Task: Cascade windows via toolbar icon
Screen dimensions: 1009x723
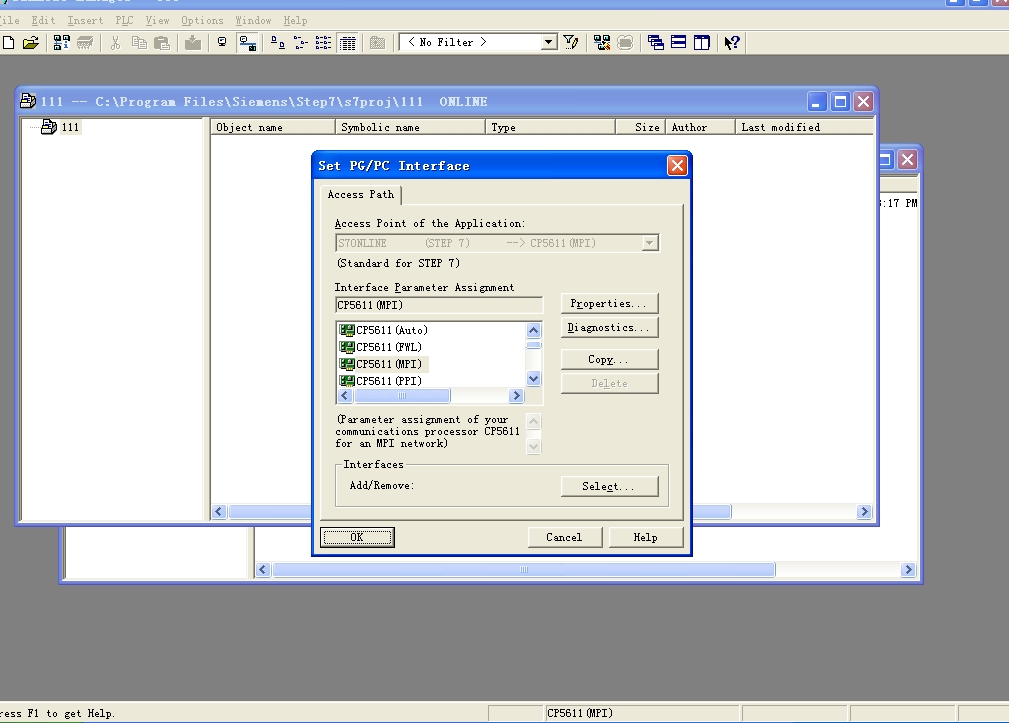Action: 655,42
